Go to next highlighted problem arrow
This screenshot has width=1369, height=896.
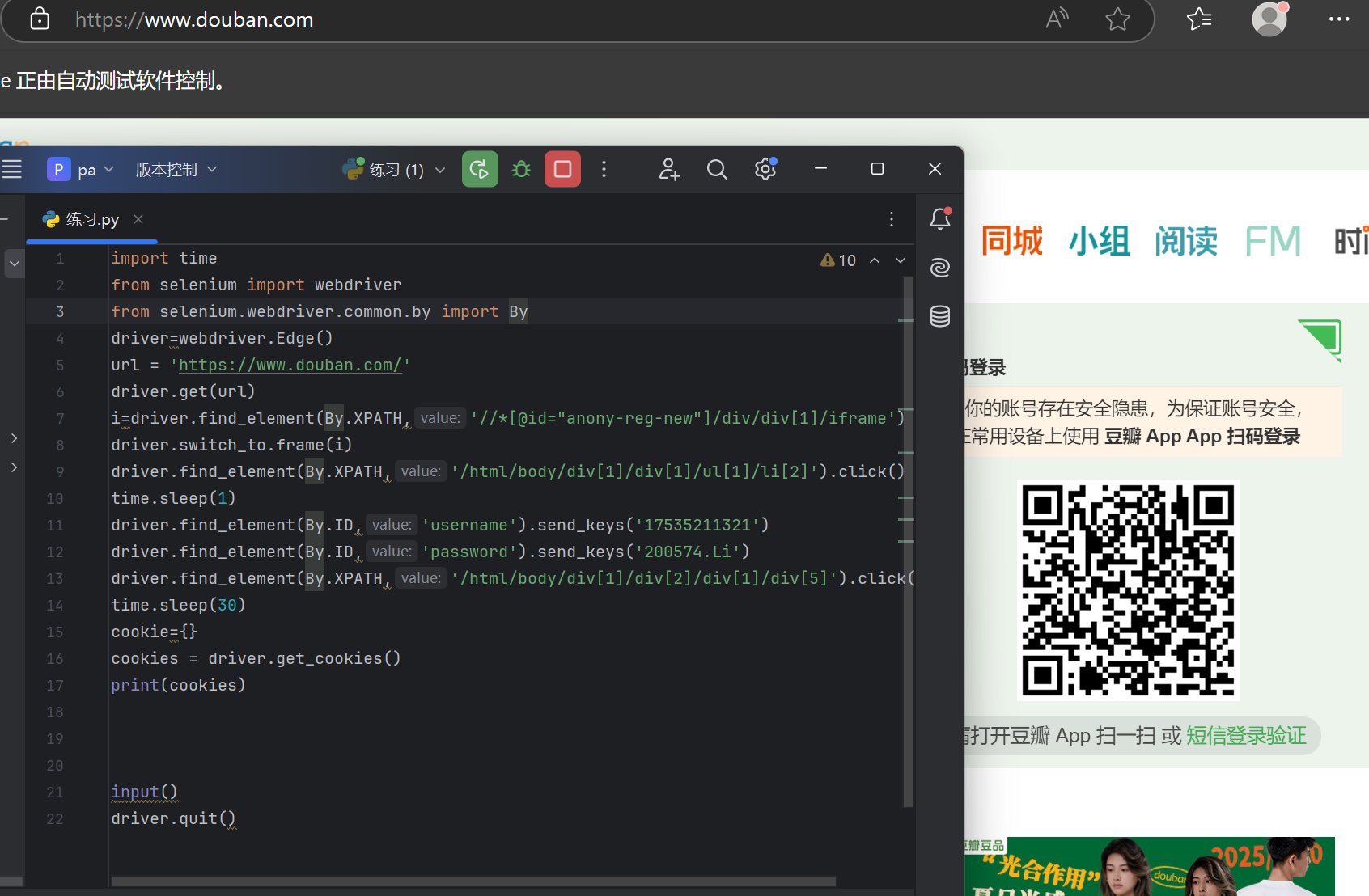point(901,260)
